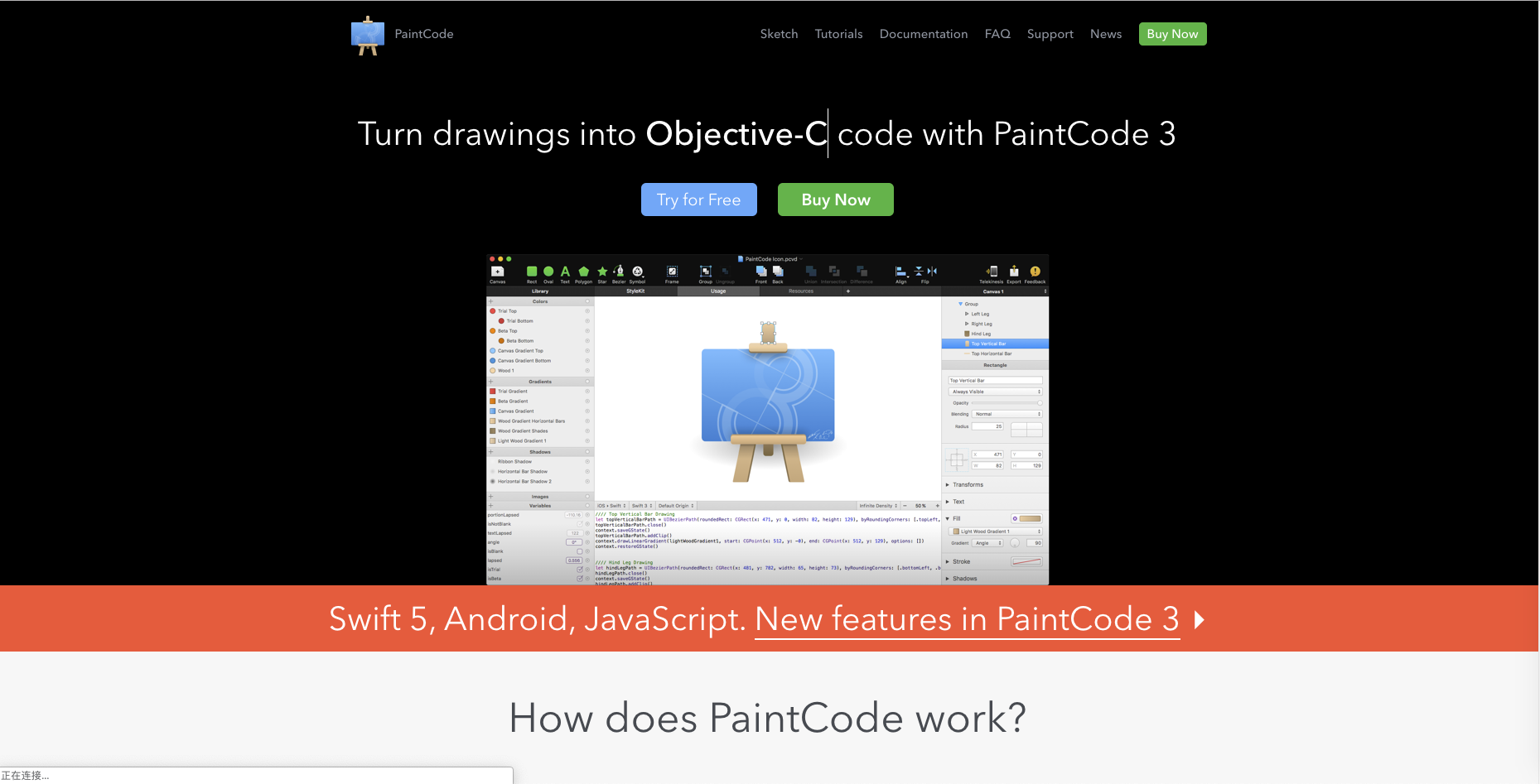This screenshot has width=1540, height=784.
Task: Click Buy Now in the navigation bar
Action: [x=1172, y=34]
